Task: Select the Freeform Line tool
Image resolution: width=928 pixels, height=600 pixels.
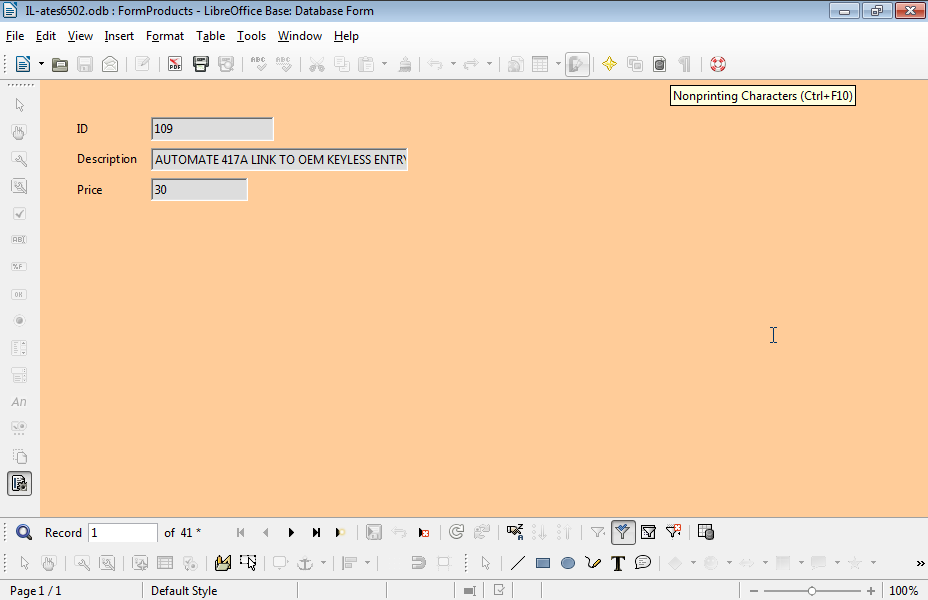Action: (593, 563)
